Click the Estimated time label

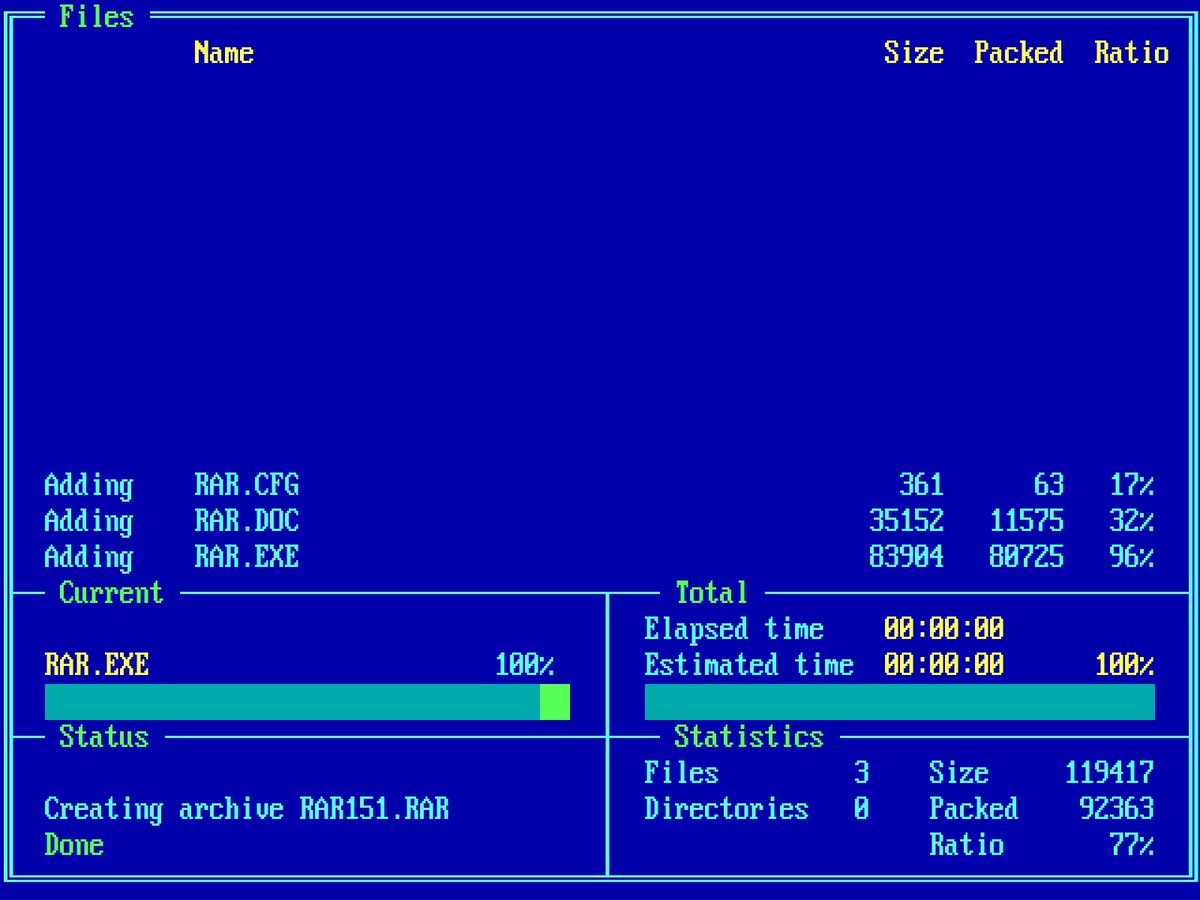tap(749, 665)
